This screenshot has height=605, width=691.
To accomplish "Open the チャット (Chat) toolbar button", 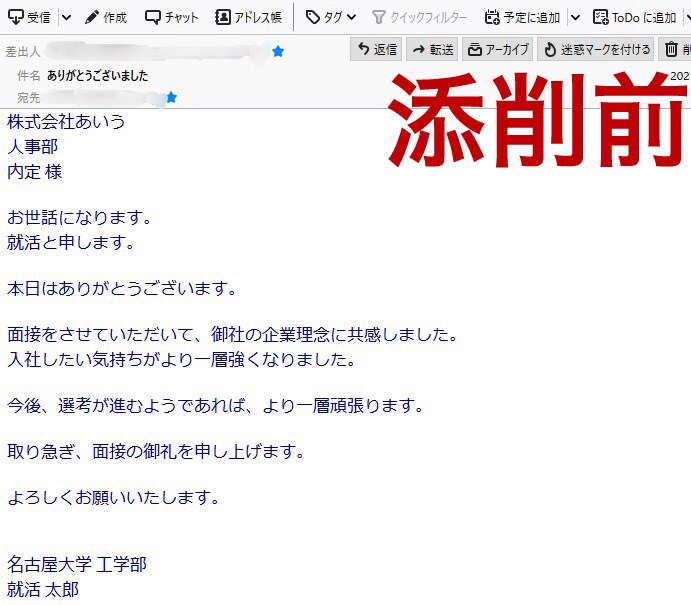I will (172, 18).
